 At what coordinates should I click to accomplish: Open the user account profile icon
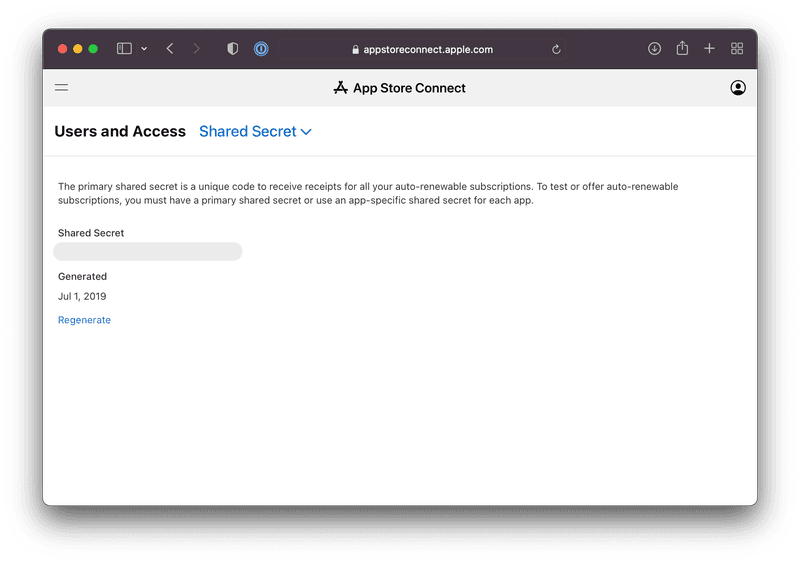(738, 88)
